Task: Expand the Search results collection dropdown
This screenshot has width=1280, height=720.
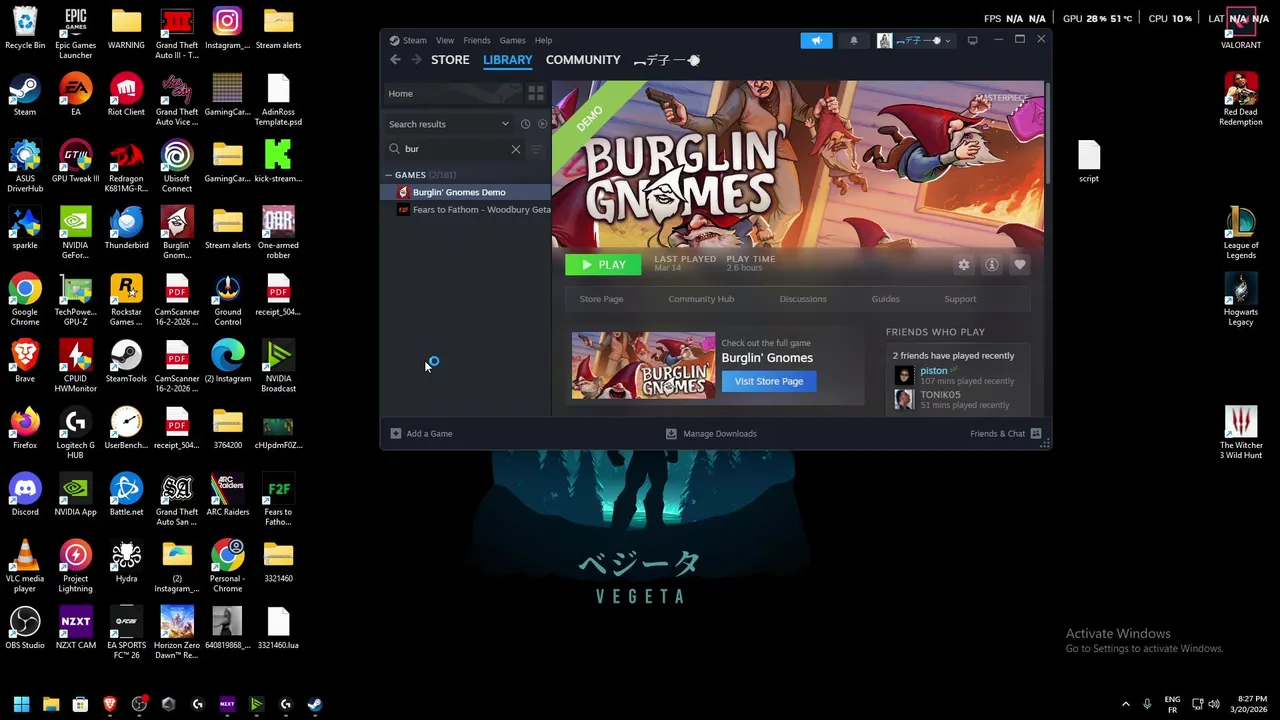Action: point(505,124)
